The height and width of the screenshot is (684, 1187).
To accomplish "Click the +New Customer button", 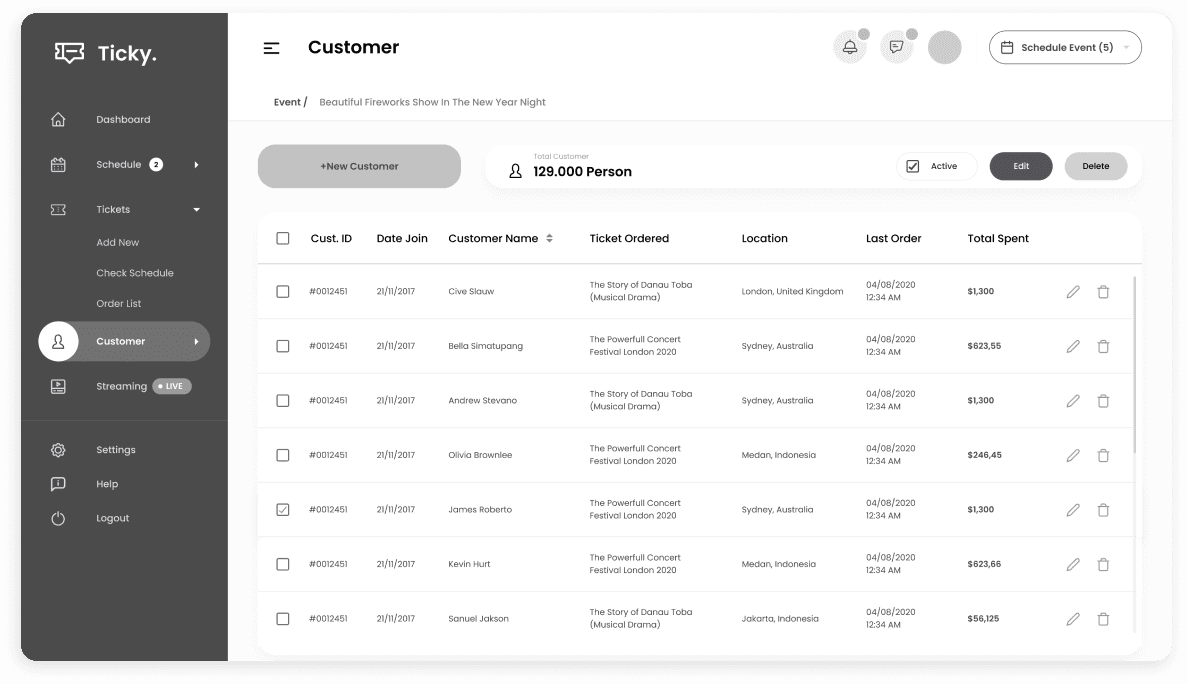I will point(359,166).
